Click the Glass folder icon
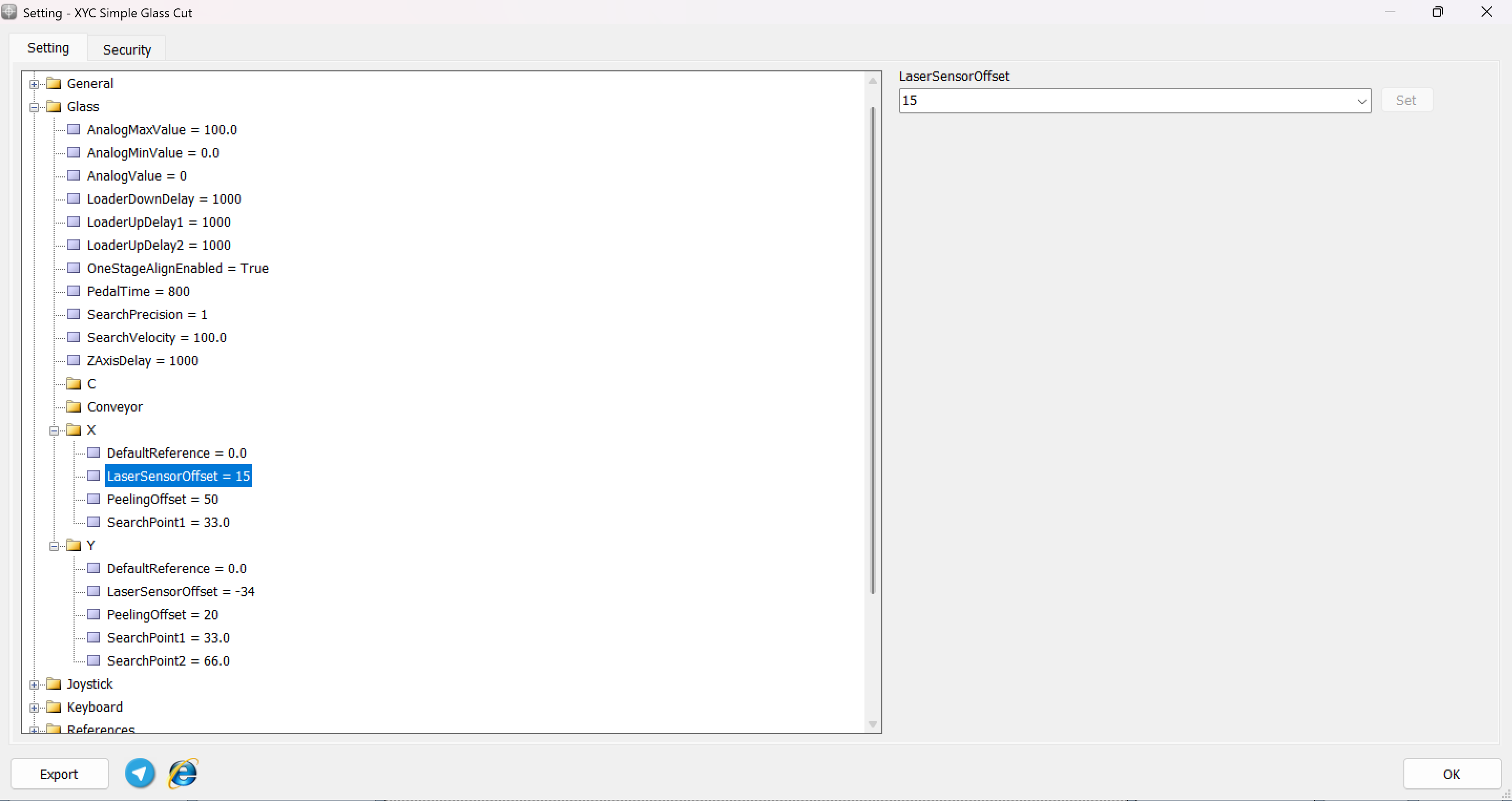The height and width of the screenshot is (801, 1512). pyautogui.click(x=54, y=106)
